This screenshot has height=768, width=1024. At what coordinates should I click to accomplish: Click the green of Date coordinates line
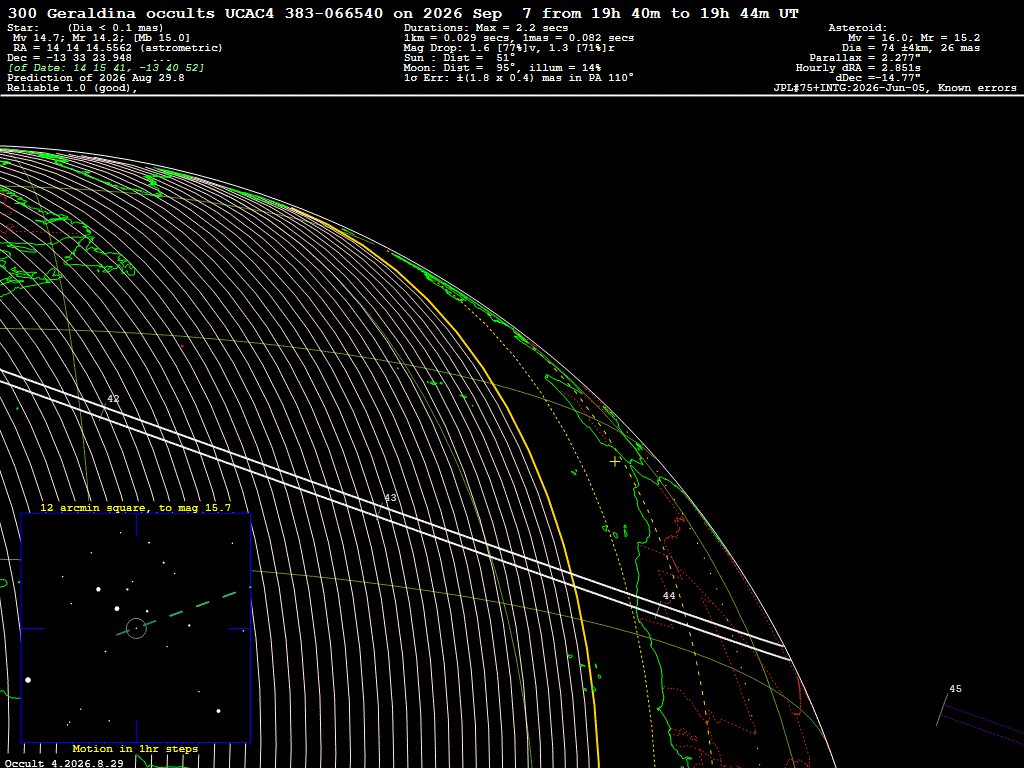pos(106,68)
